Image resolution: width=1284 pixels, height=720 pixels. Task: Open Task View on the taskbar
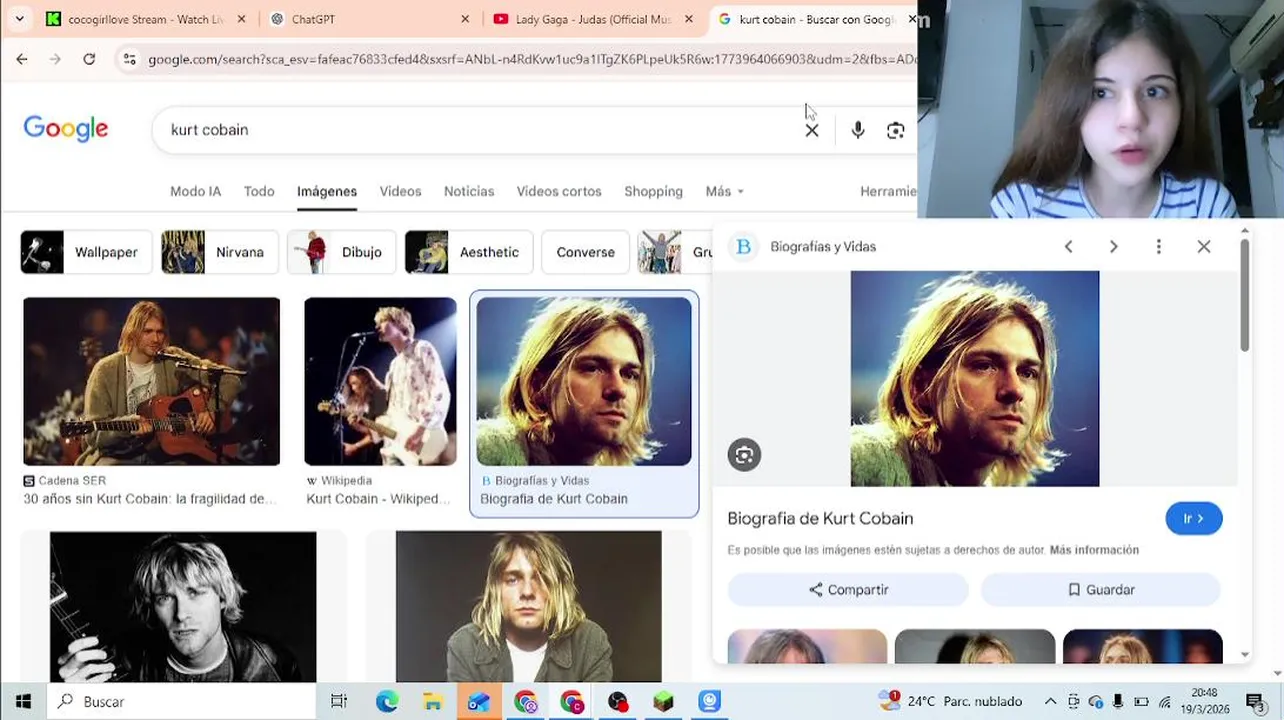pyautogui.click(x=339, y=701)
